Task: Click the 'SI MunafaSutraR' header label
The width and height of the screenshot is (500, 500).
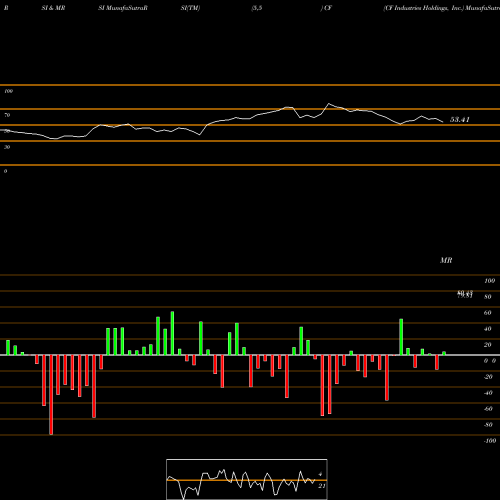Action: 123,8
